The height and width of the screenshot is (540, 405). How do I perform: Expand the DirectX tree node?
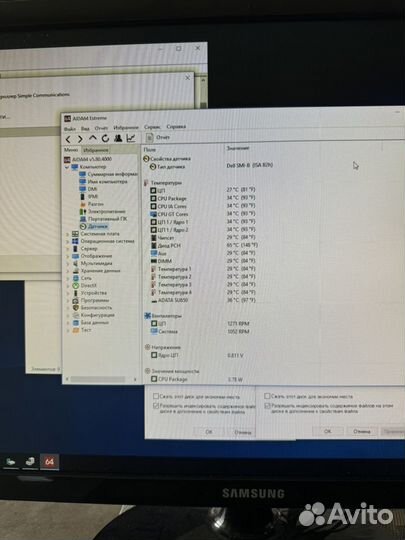[x=68, y=286]
